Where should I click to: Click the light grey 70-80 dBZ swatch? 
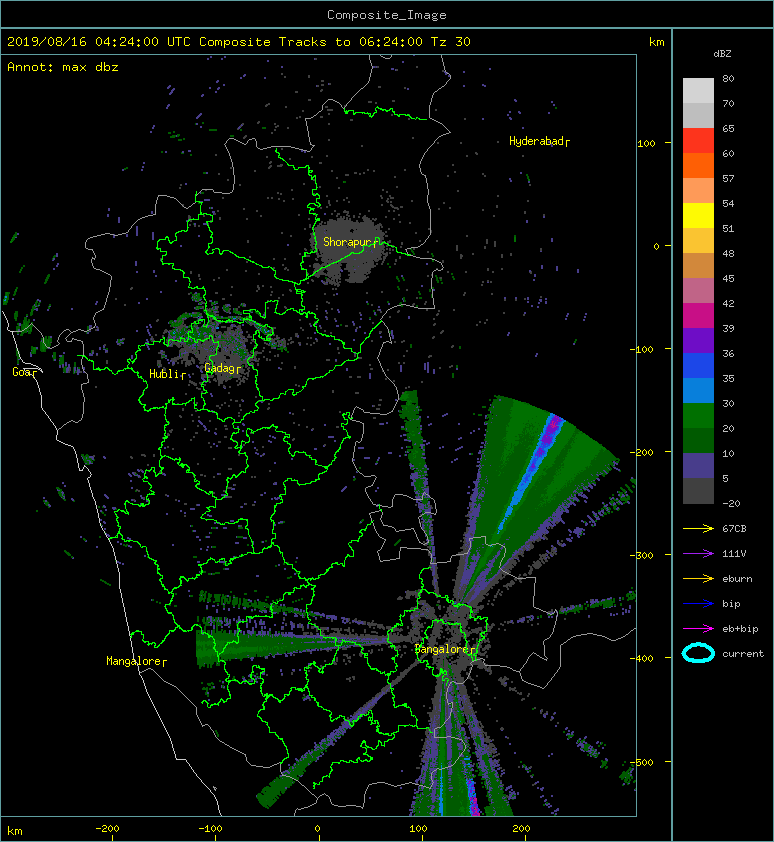(698, 90)
